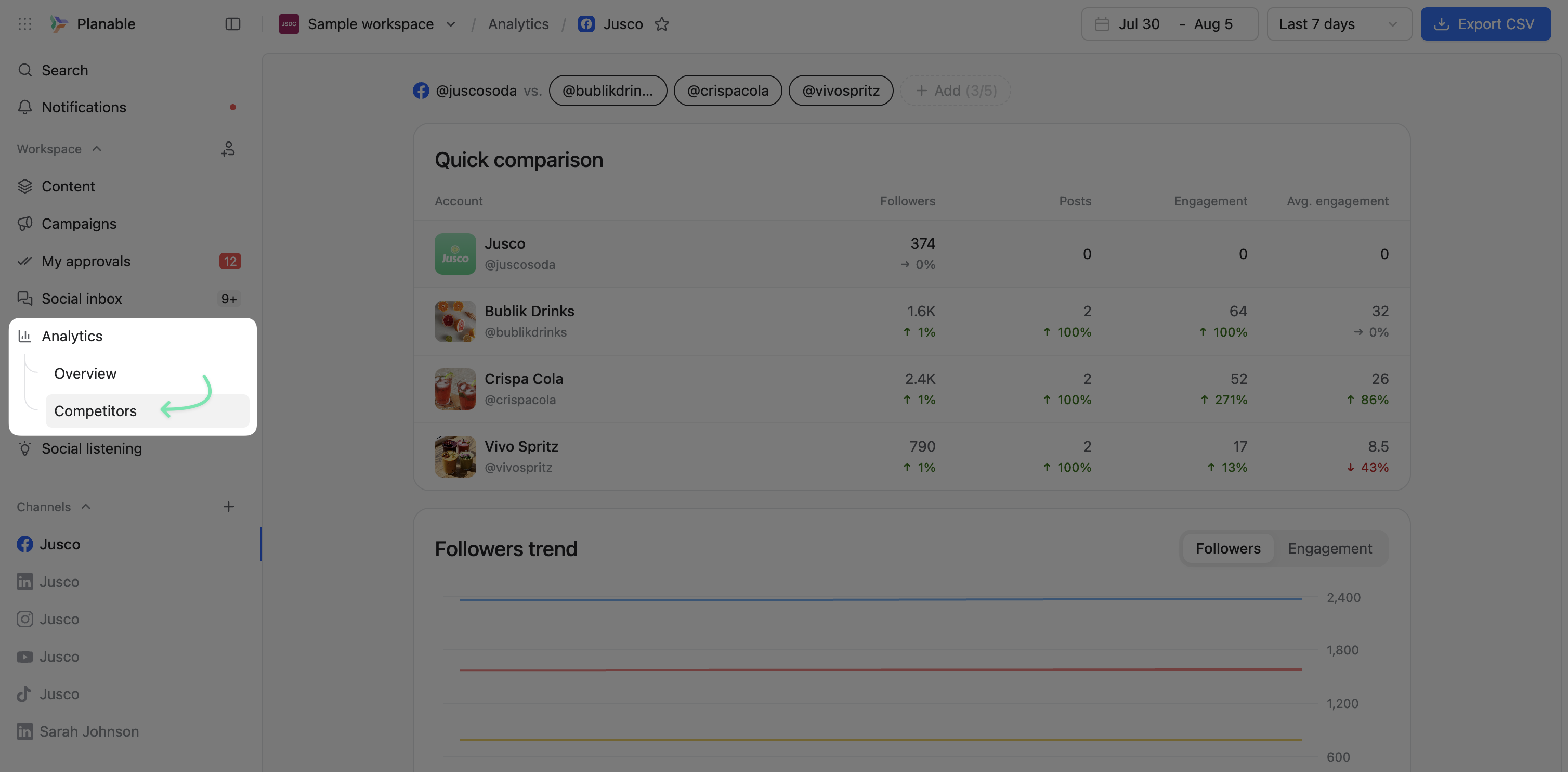Click the @crispacola competitor chip
Viewport: 1568px width, 772px height.
727,90
